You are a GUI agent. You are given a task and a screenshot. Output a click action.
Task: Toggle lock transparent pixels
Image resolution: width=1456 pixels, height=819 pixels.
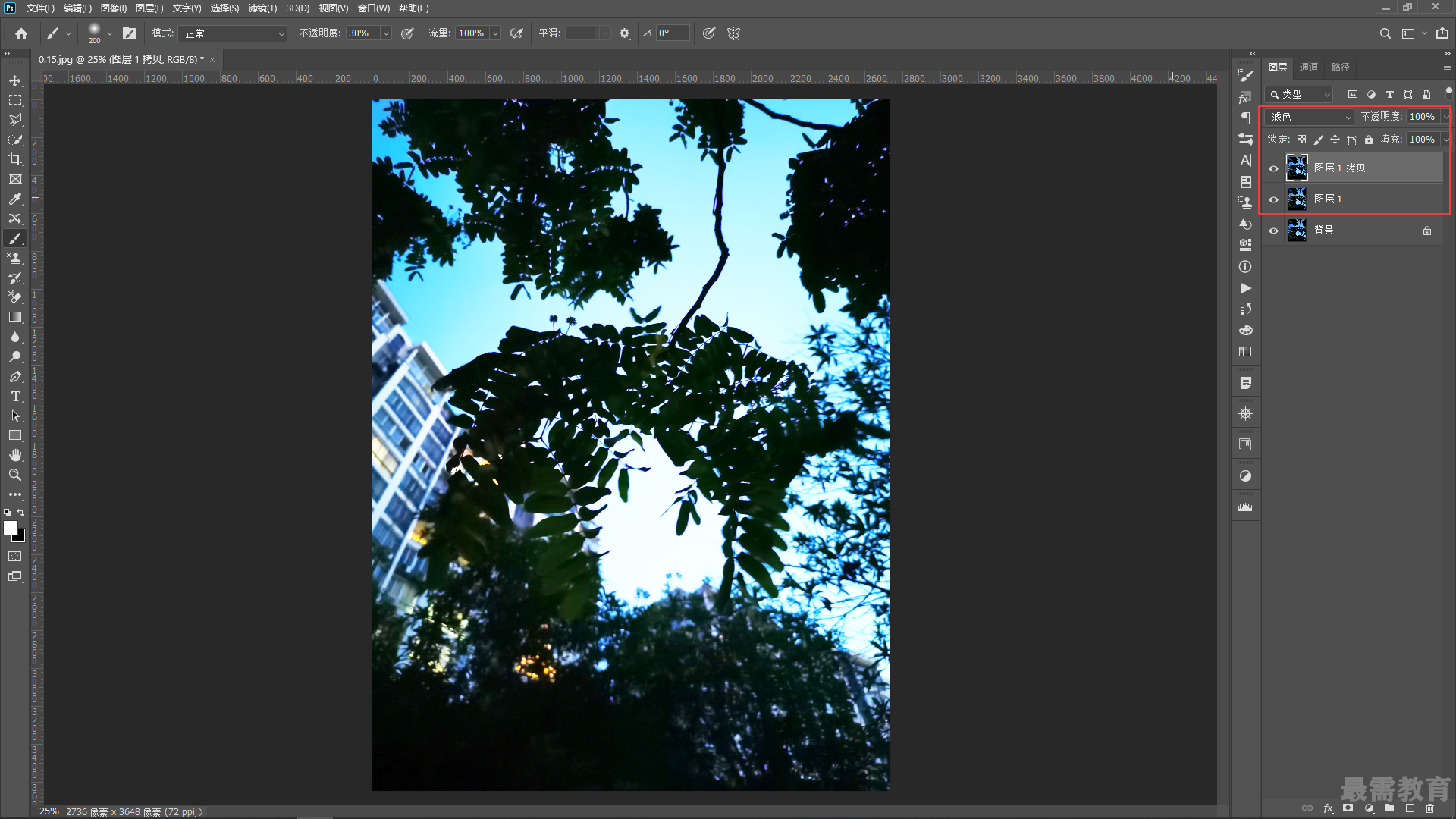(x=1301, y=140)
